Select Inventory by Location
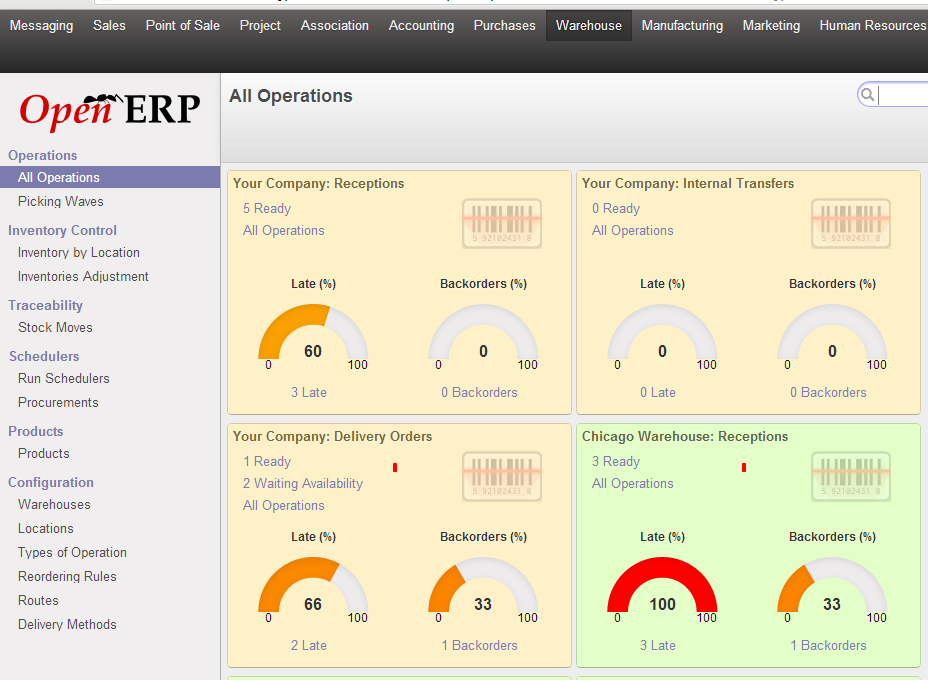The image size is (928, 680). [79, 253]
